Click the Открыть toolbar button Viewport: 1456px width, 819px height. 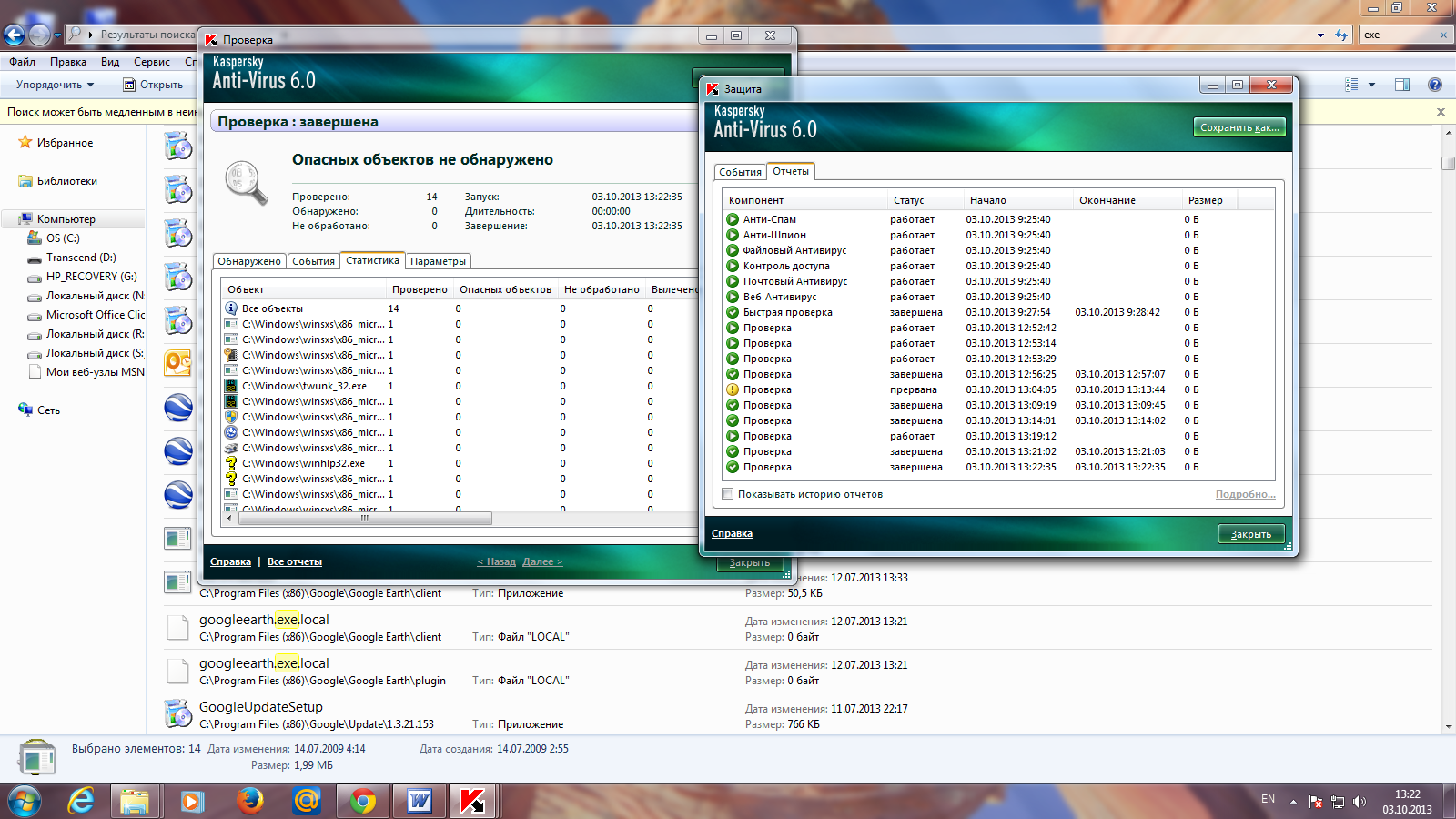[x=153, y=85]
